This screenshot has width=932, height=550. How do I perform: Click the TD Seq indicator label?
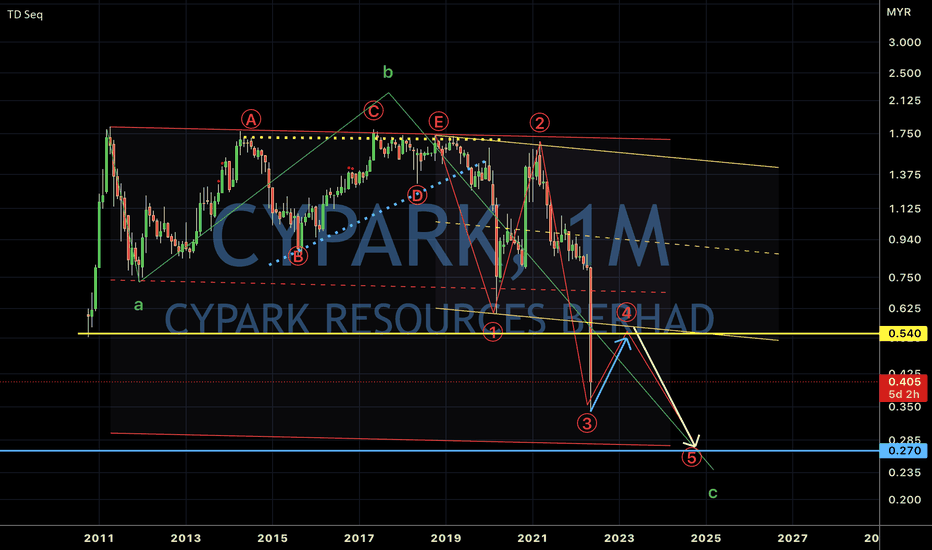pos(25,14)
